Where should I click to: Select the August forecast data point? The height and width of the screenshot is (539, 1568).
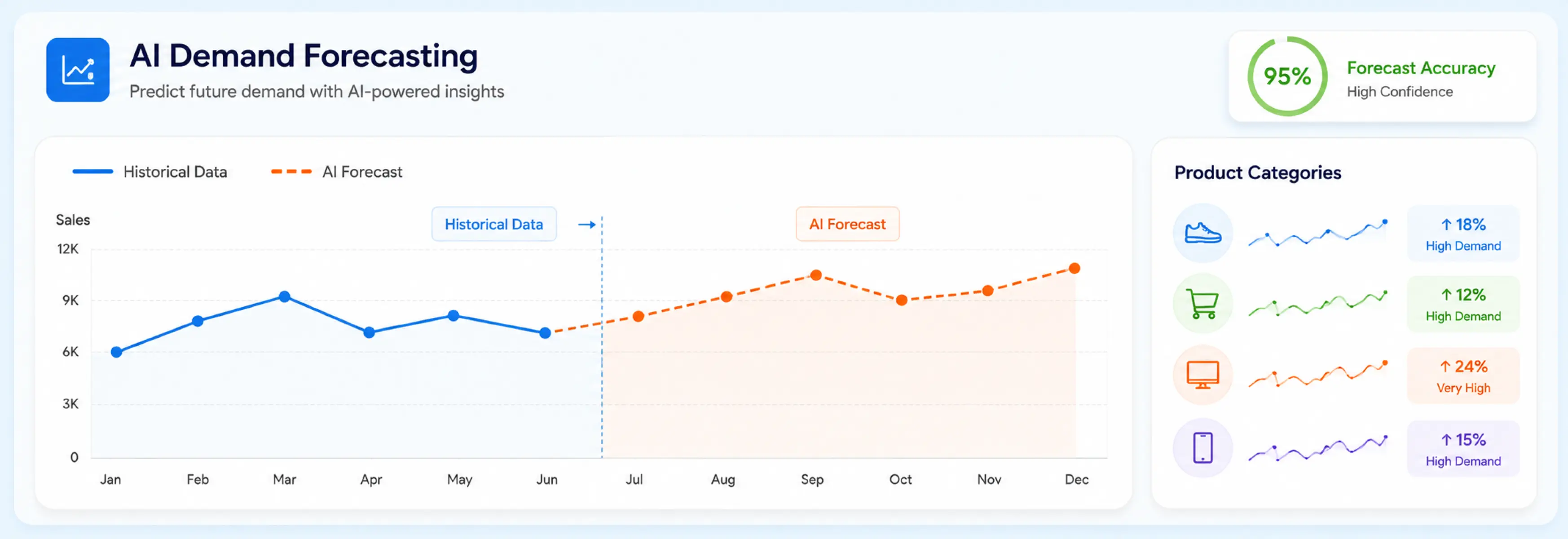[726, 296]
